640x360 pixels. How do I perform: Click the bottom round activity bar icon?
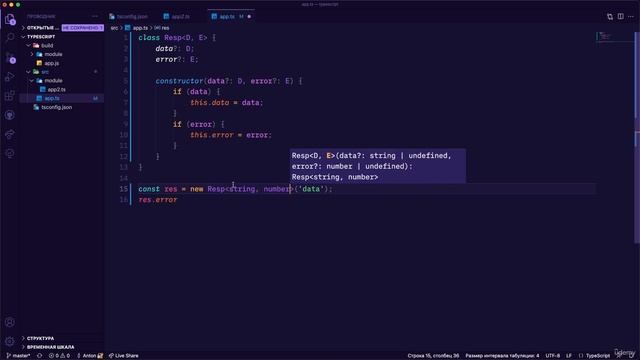pos(10,153)
